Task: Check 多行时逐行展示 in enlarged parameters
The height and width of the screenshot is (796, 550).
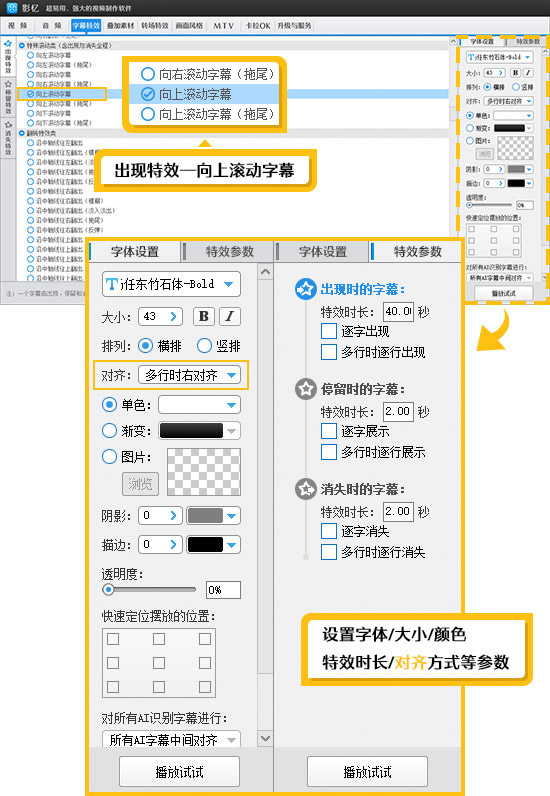Action: point(329,452)
